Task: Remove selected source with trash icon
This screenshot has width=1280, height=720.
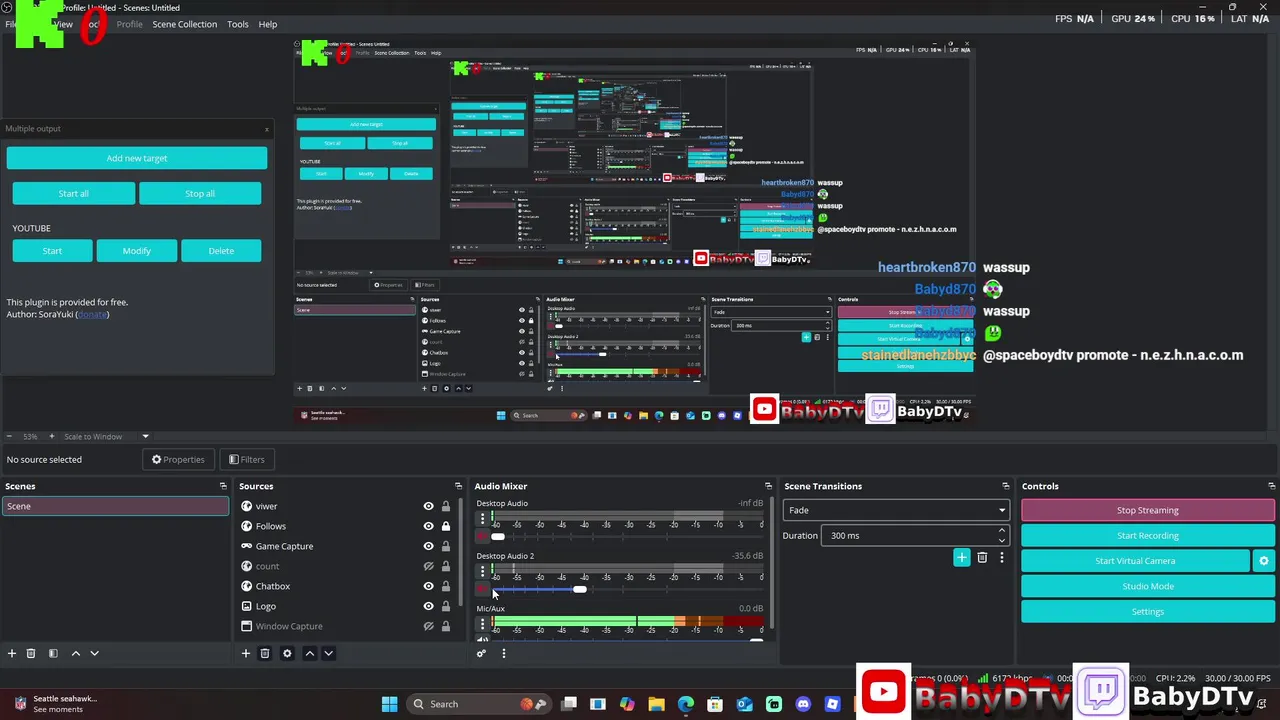Action: [x=265, y=653]
